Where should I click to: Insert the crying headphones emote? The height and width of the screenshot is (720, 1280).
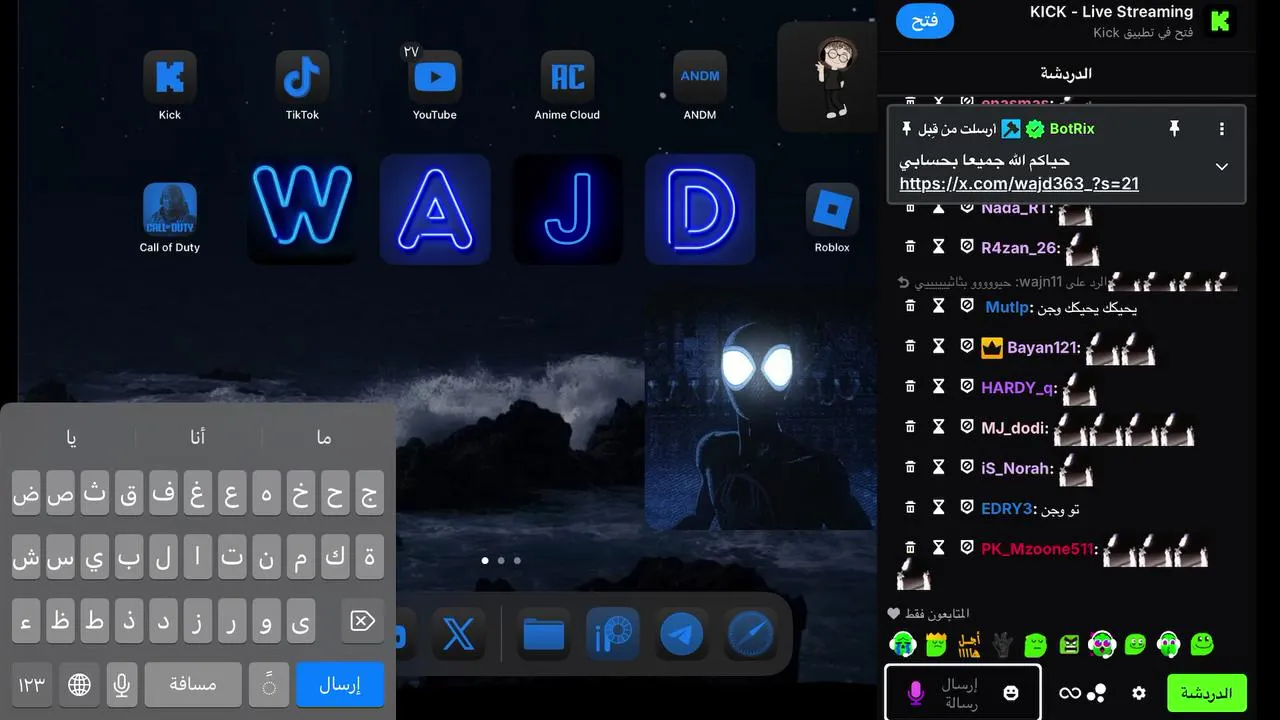point(903,643)
